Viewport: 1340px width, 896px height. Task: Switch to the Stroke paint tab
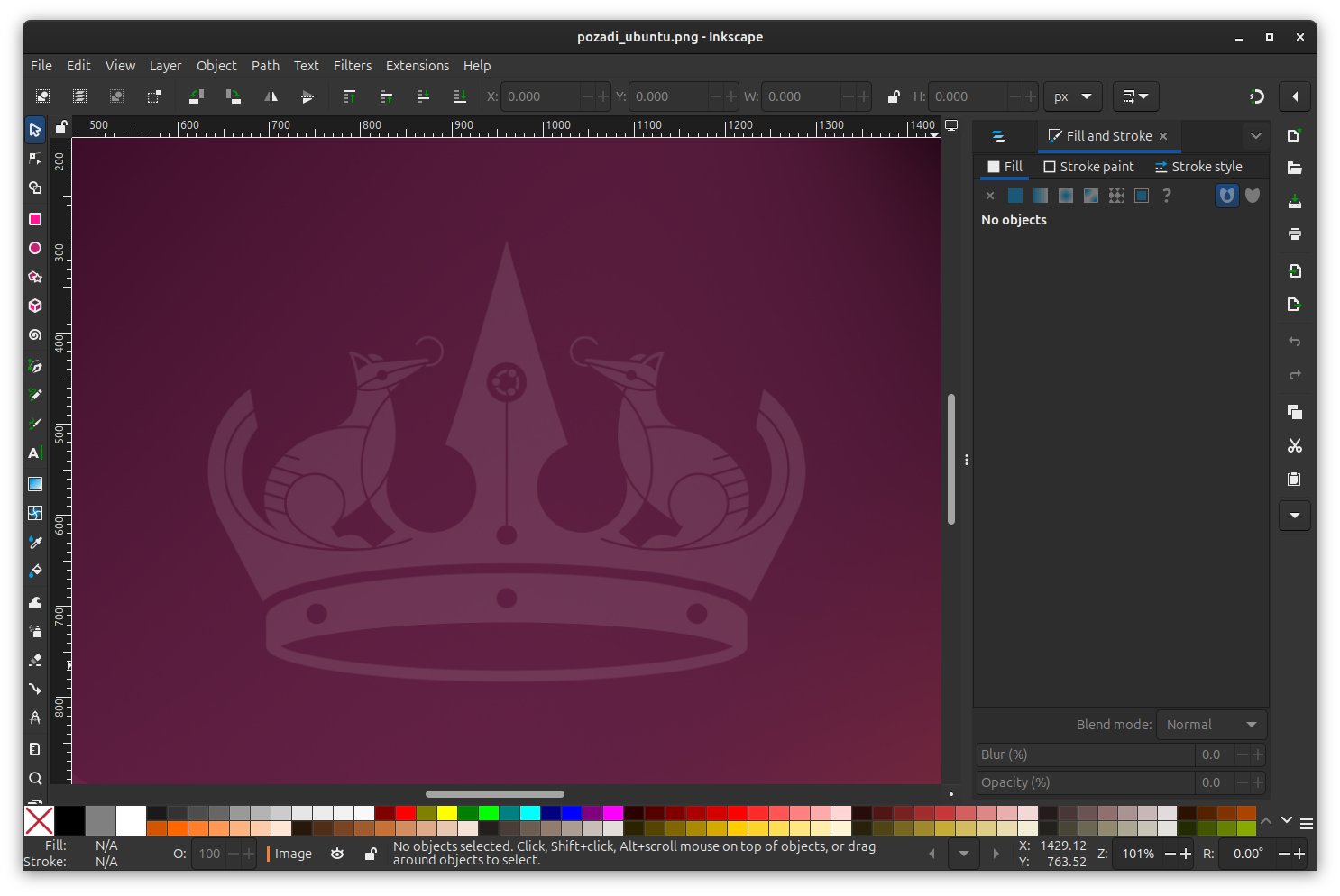tap(1089, 166)
